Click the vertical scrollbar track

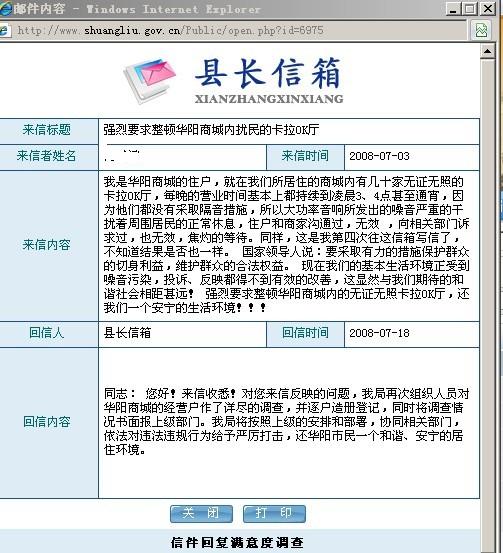point(487,303)
